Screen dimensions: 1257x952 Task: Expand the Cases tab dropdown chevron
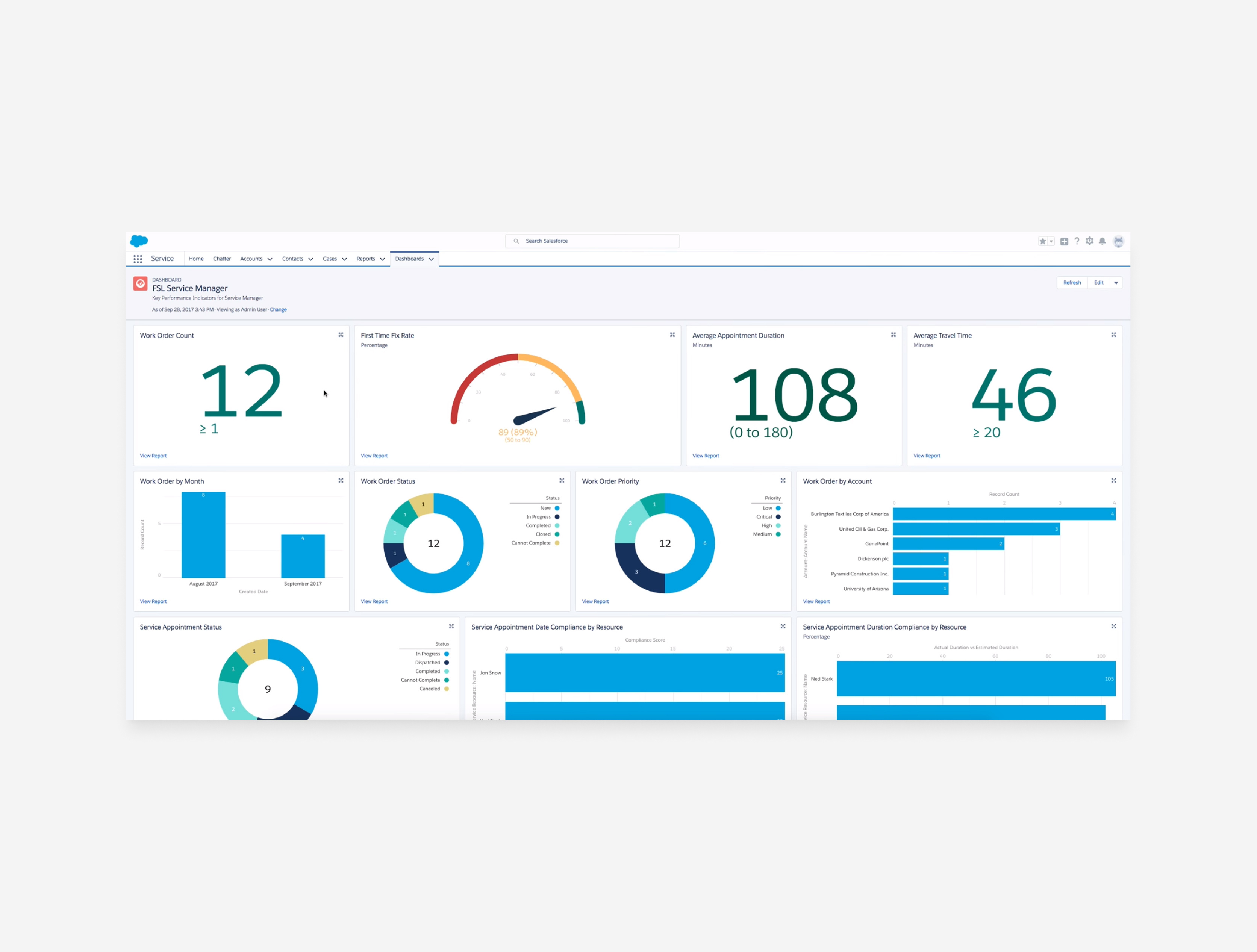(344, 259)
